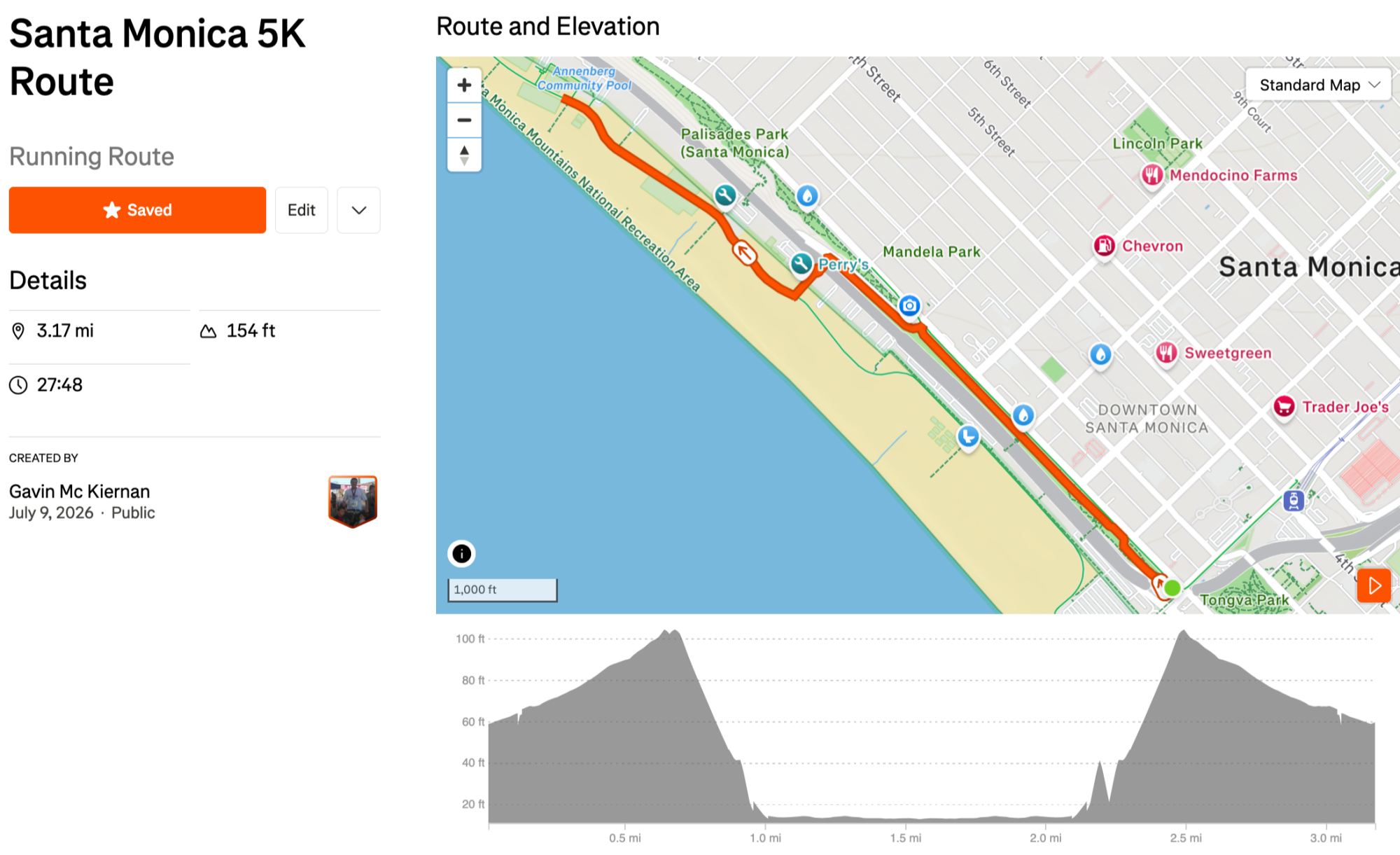Click the Mendocino Farms marker
1400x855 pixels.
tap(1152, 175)
